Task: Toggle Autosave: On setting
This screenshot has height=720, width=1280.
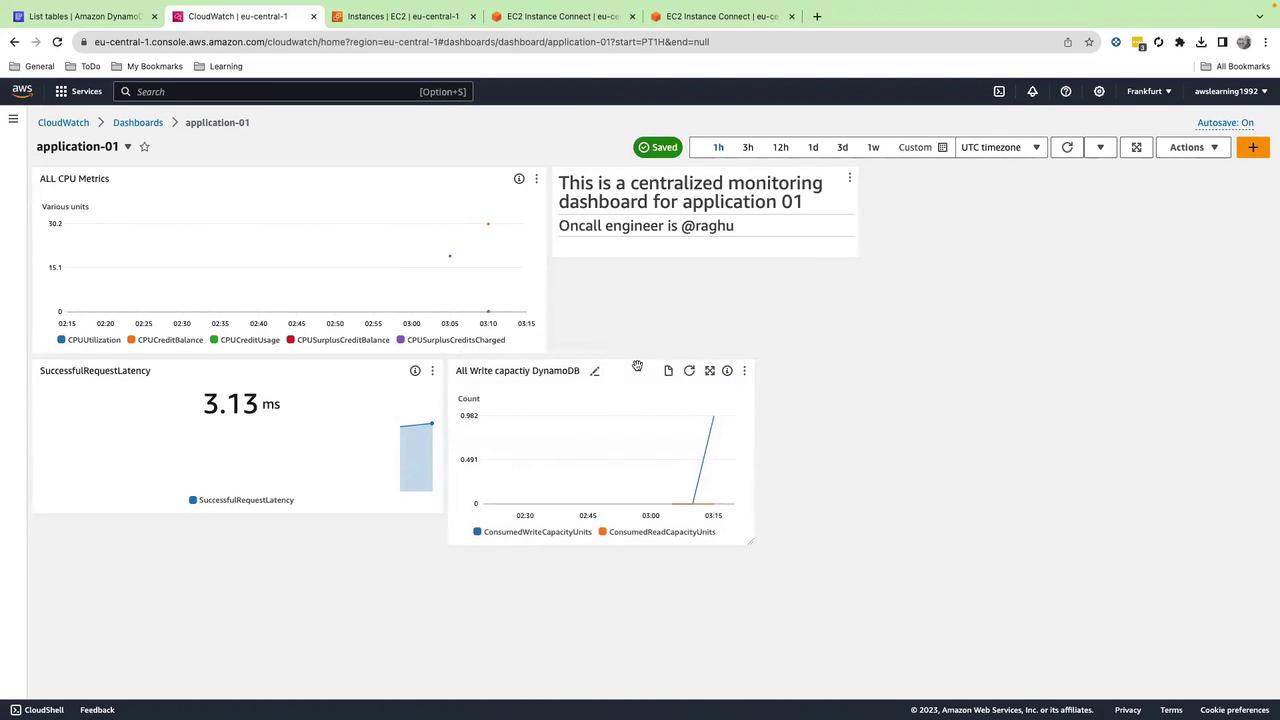Action: click(1225, 122)
